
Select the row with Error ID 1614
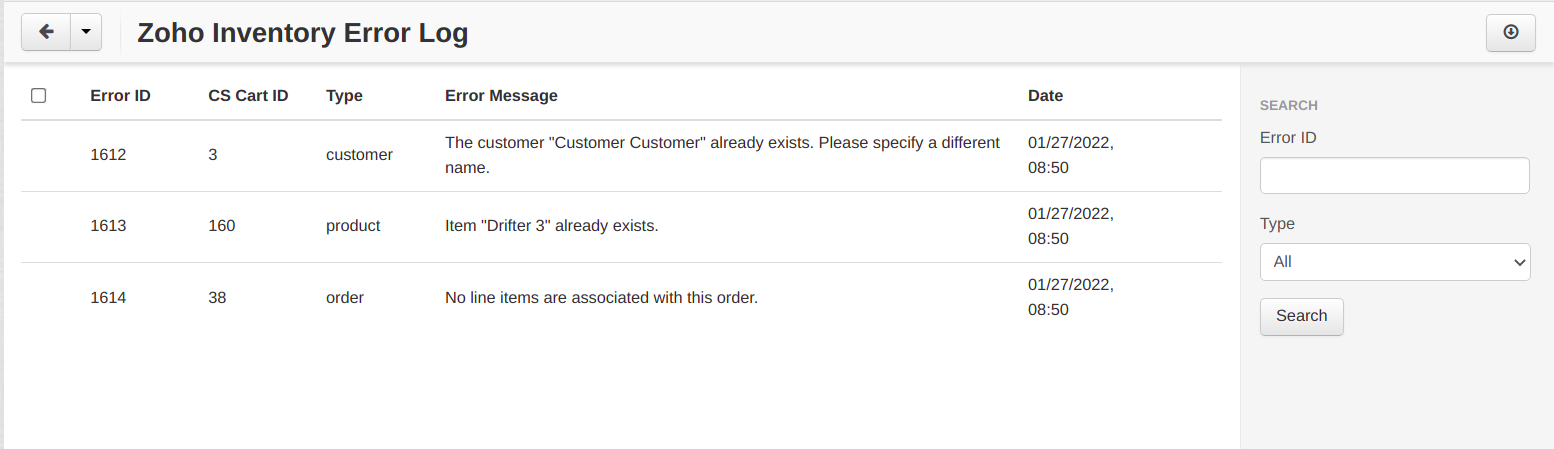621,298
